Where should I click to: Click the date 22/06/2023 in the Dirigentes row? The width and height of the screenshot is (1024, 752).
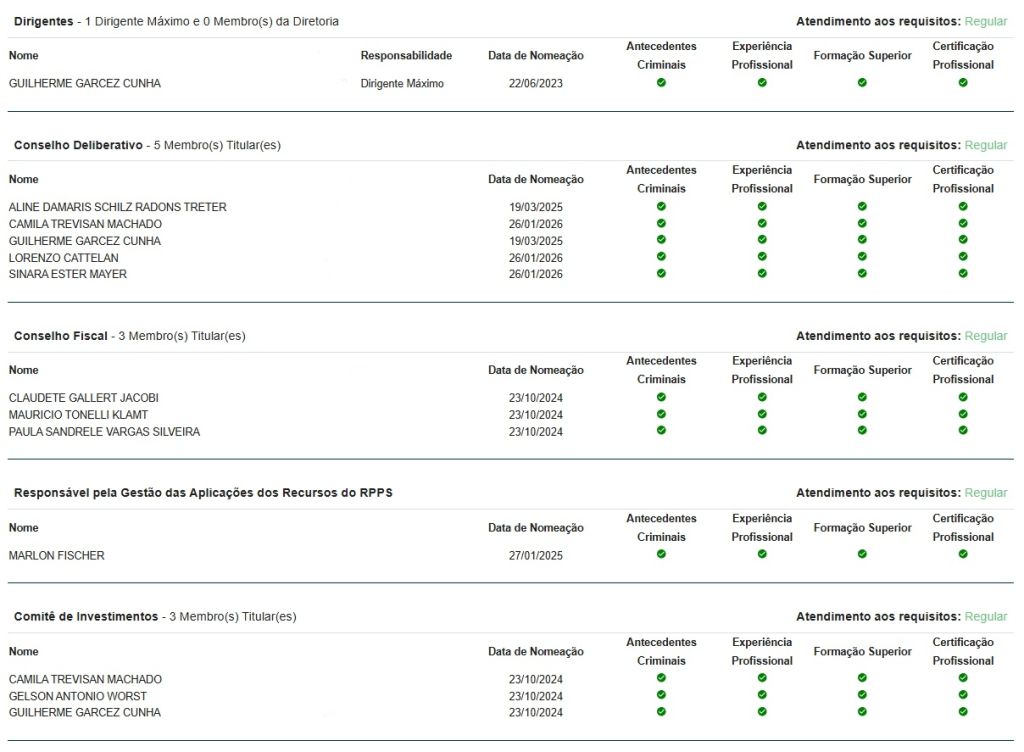pos(535,84)
